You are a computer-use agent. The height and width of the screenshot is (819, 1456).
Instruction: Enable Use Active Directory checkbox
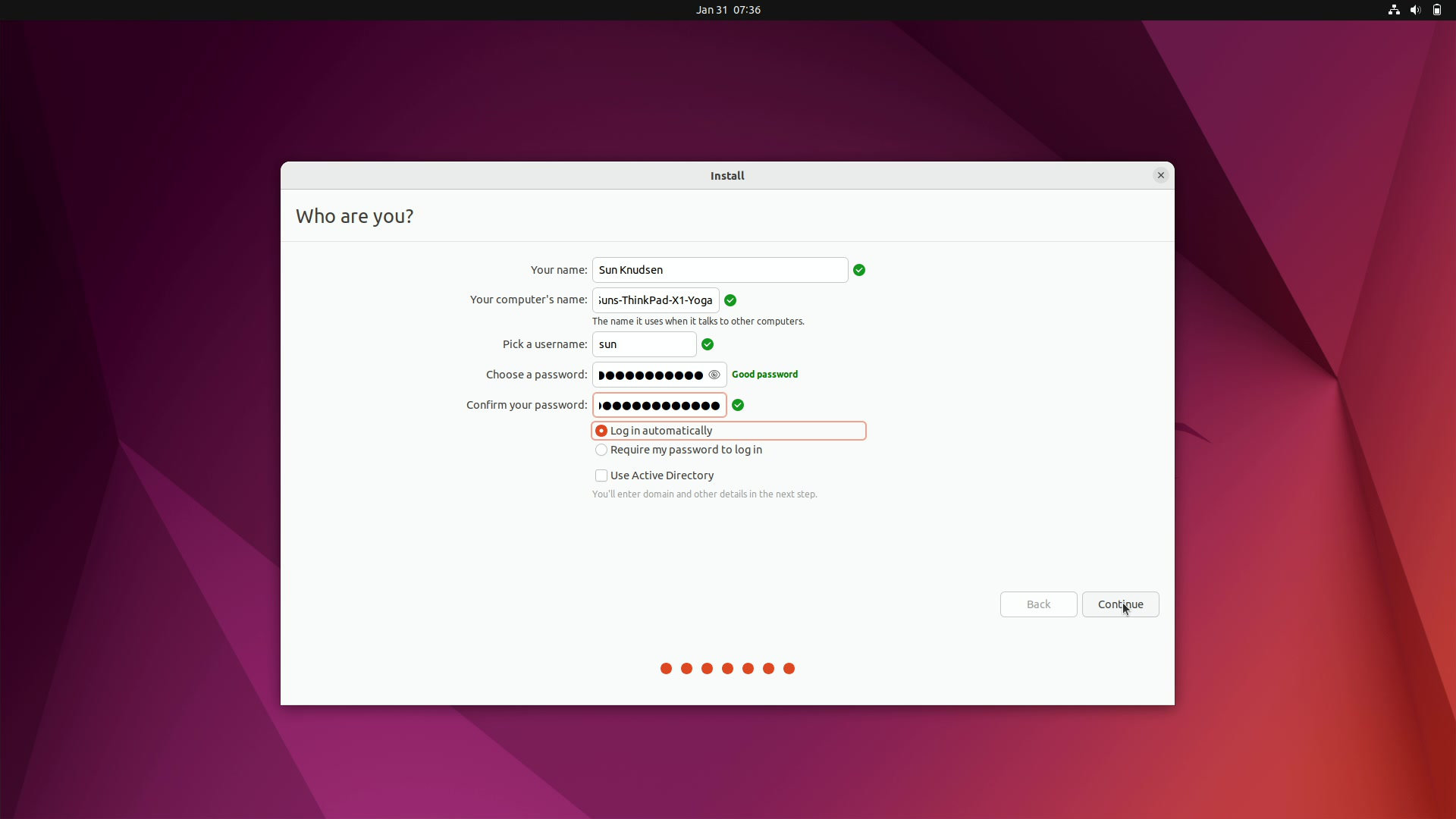pos(655,475)
